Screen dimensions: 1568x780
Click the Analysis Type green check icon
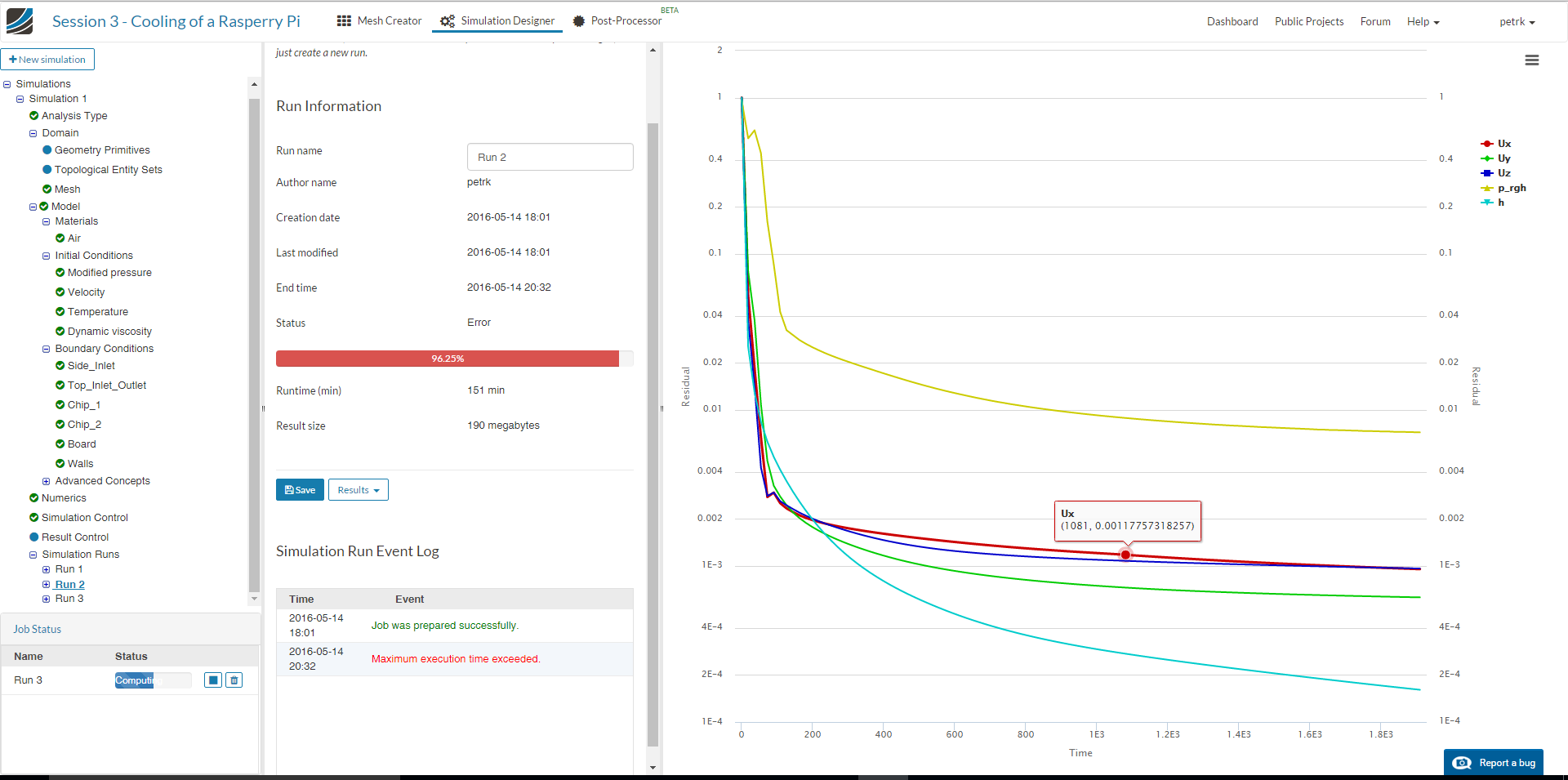pyautogui.click(x=34, y=116)
